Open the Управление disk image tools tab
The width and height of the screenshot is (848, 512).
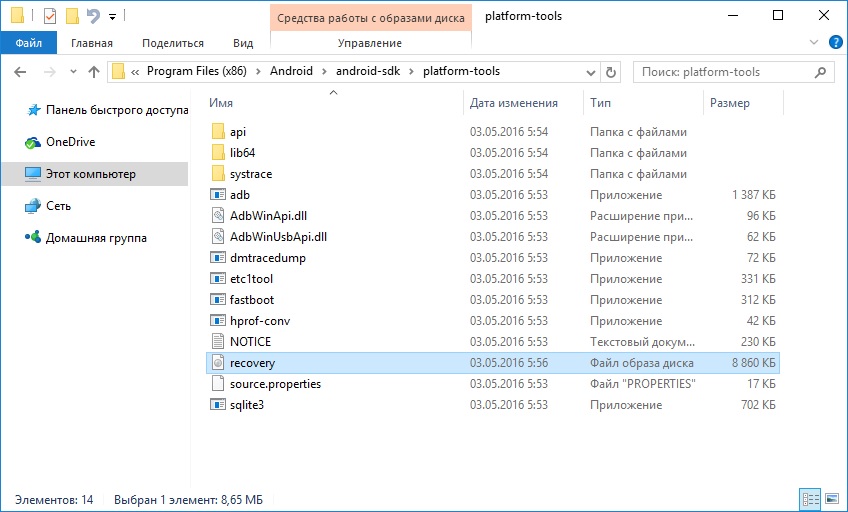pos(369,43)
